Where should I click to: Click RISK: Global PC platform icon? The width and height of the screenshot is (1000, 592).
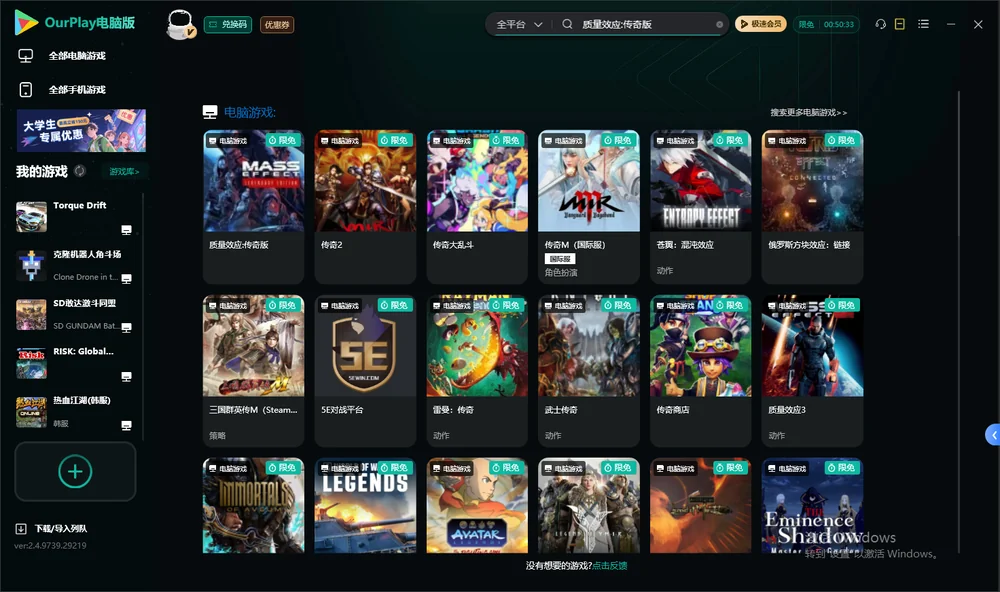126,376
